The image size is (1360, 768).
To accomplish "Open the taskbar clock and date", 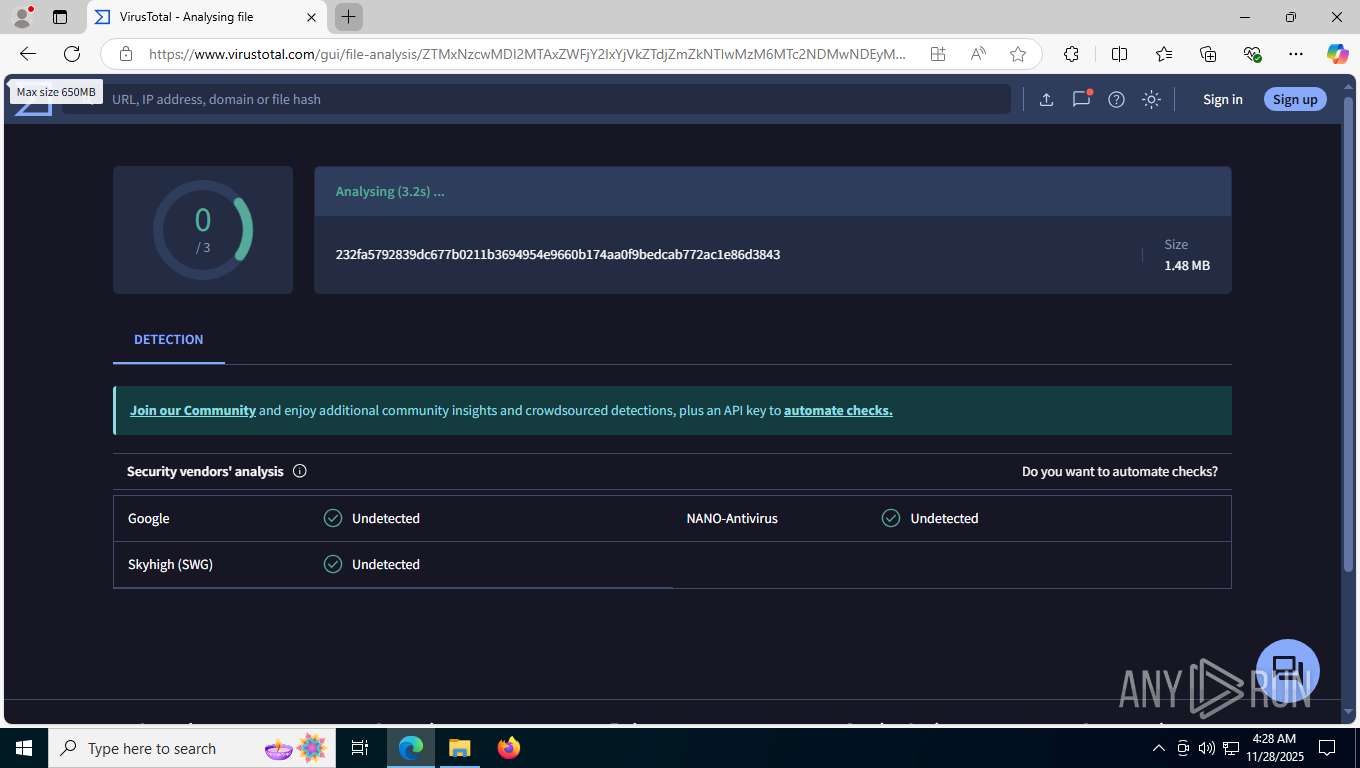I will (1274, 748).
